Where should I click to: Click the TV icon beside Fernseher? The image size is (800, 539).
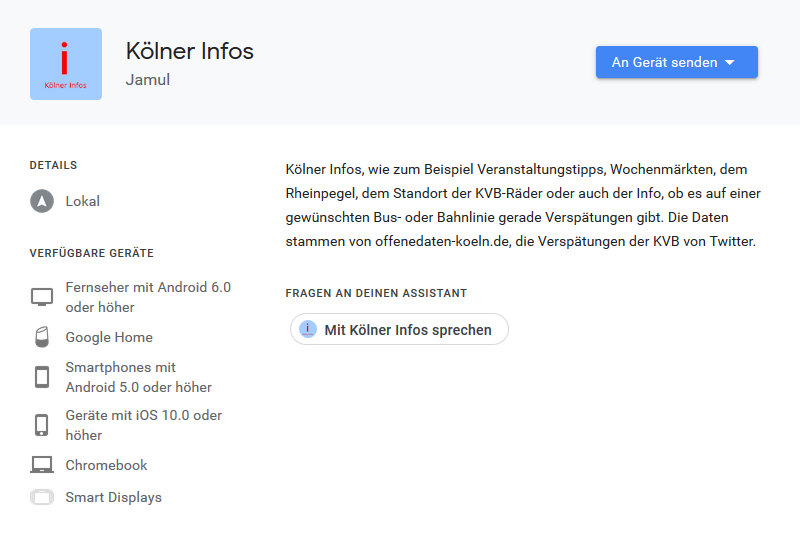[42, 297]
